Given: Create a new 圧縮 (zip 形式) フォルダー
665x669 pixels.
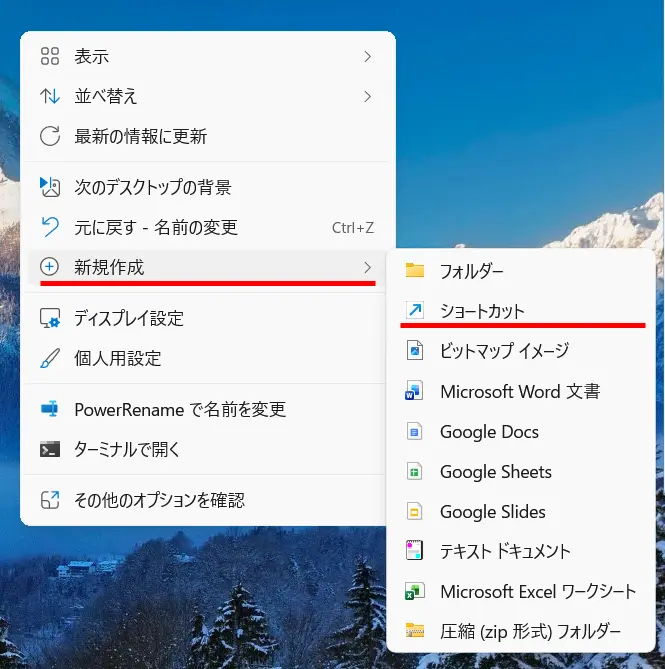Looking at the screenshot, I should 521,631.
